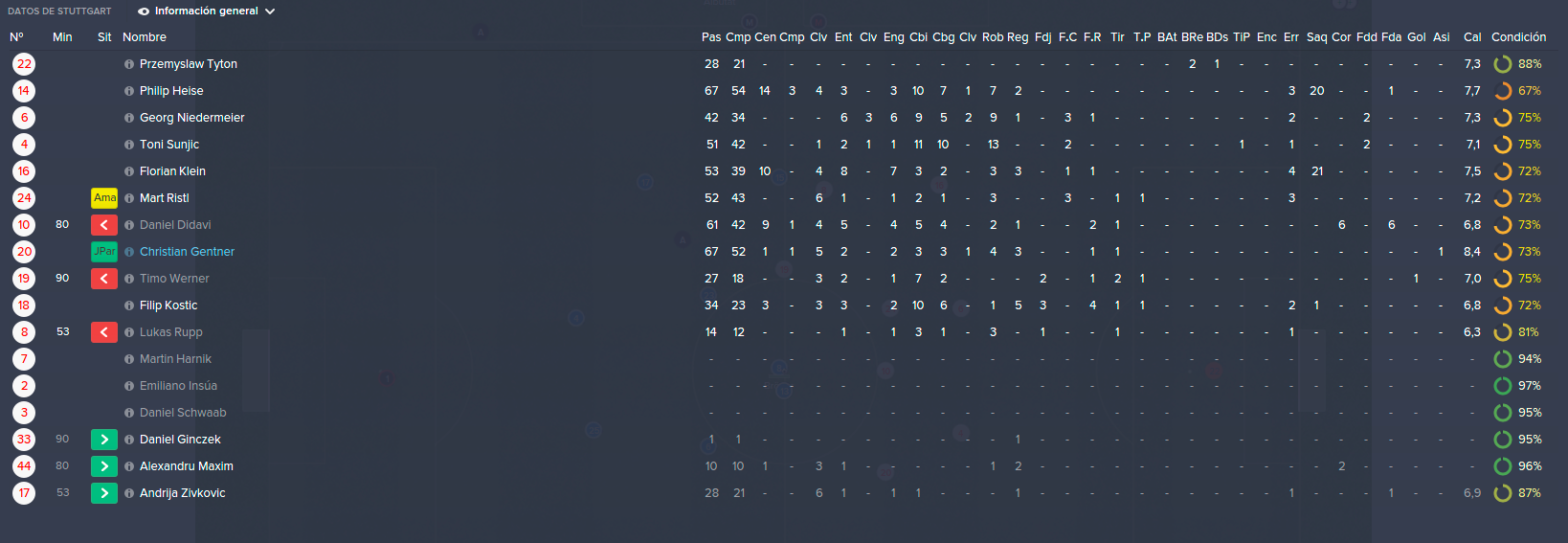Image resolution: width=1568 pixels, height=543 pixels.
Task: Click the number 22 shirt badge
Action: tap(24, 64)
